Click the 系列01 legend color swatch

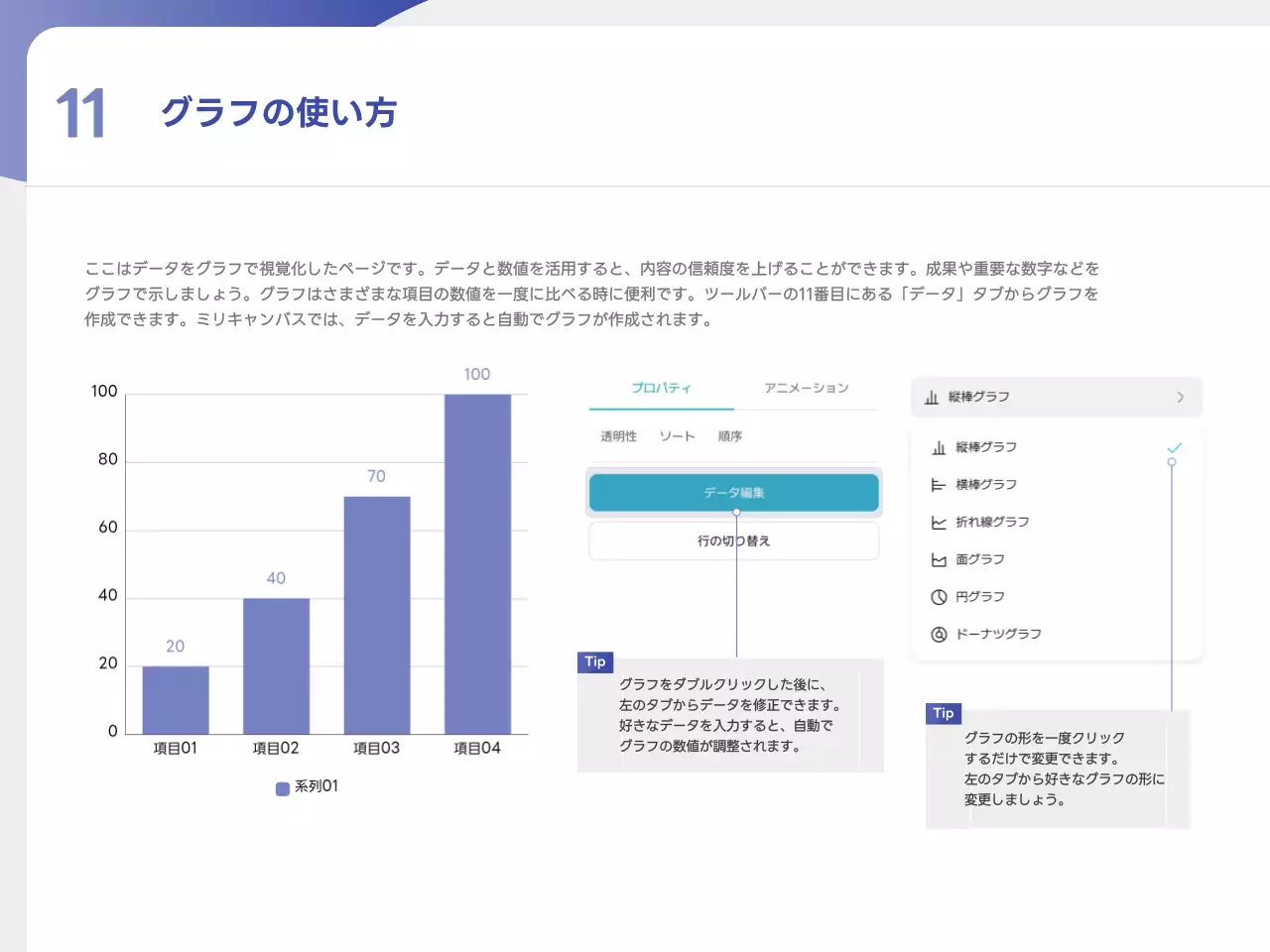pyautogui.click(x=283, y=788)
